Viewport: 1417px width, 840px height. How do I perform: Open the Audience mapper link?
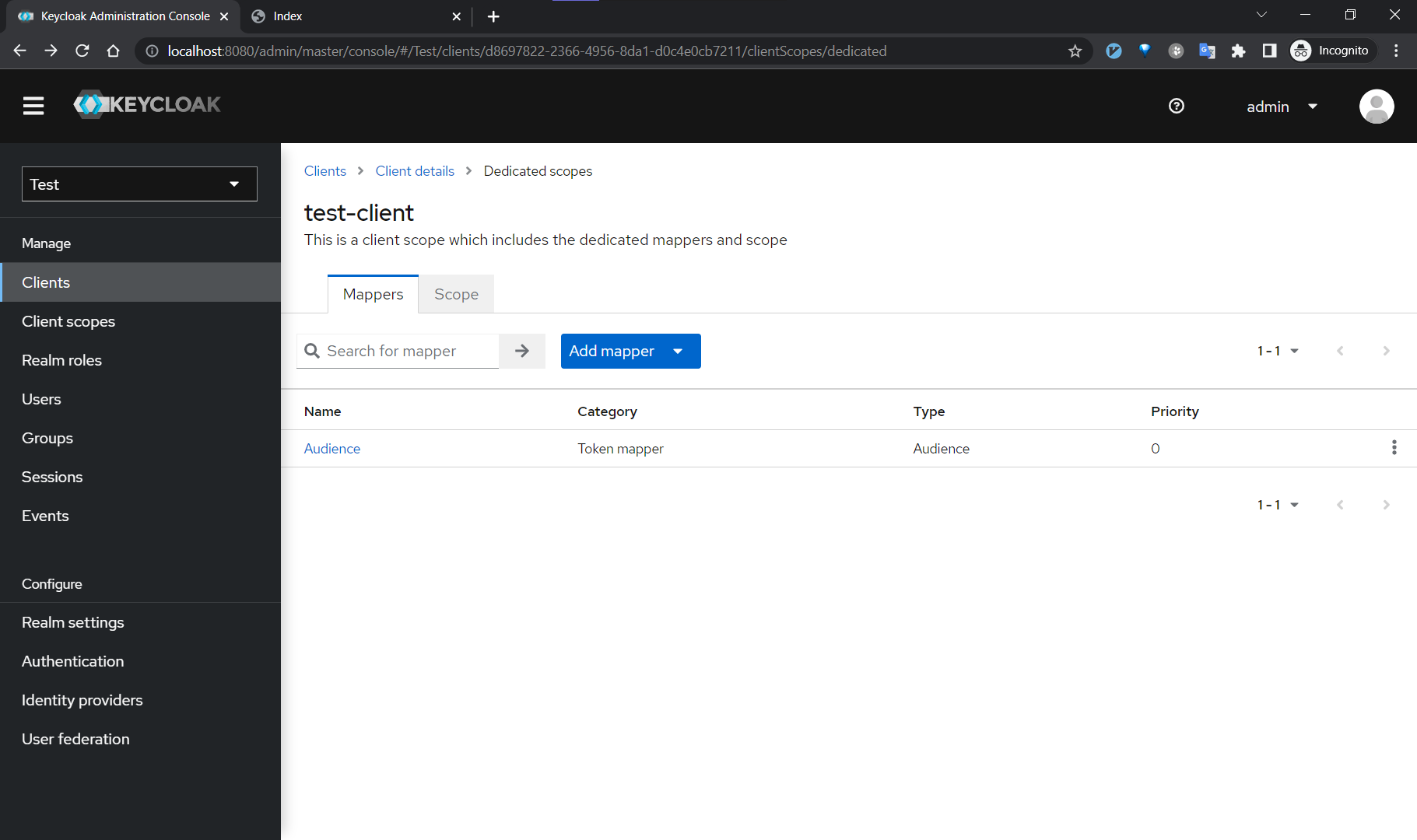point(332,449)
